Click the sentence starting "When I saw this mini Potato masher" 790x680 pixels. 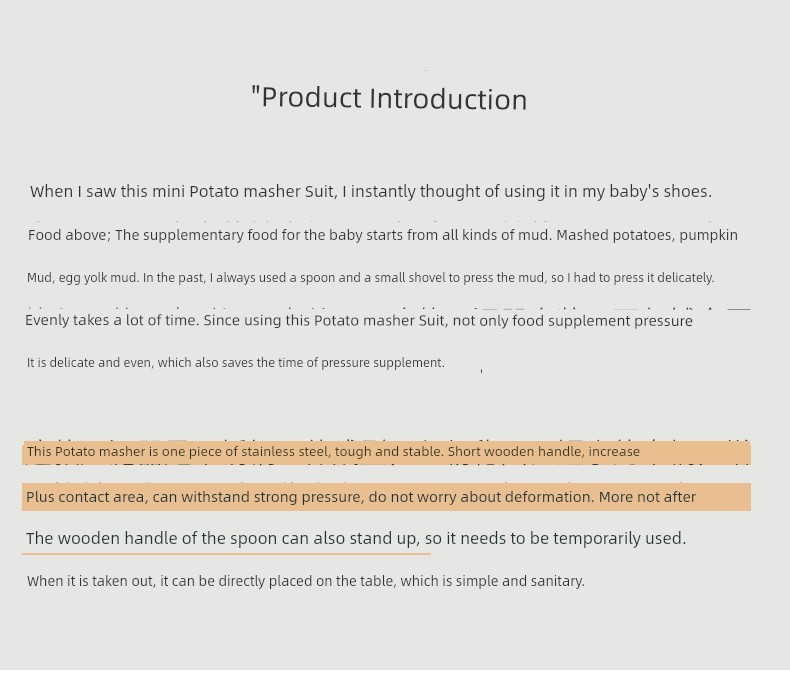[x=371, y=191]
